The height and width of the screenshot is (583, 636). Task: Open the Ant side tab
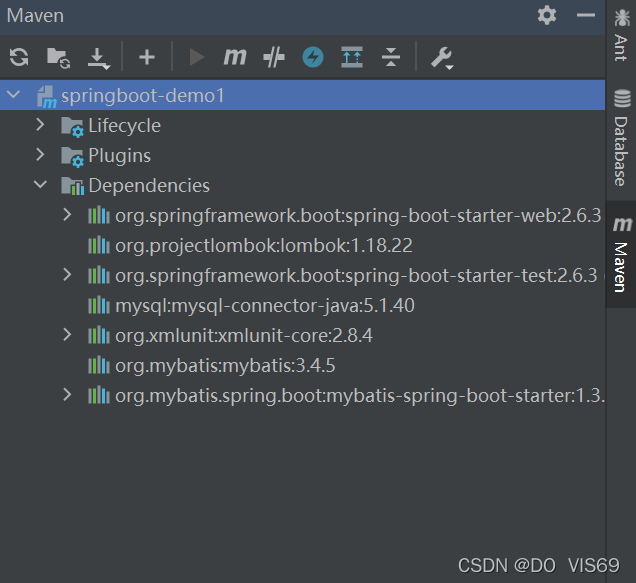click(x=621, y=35)
